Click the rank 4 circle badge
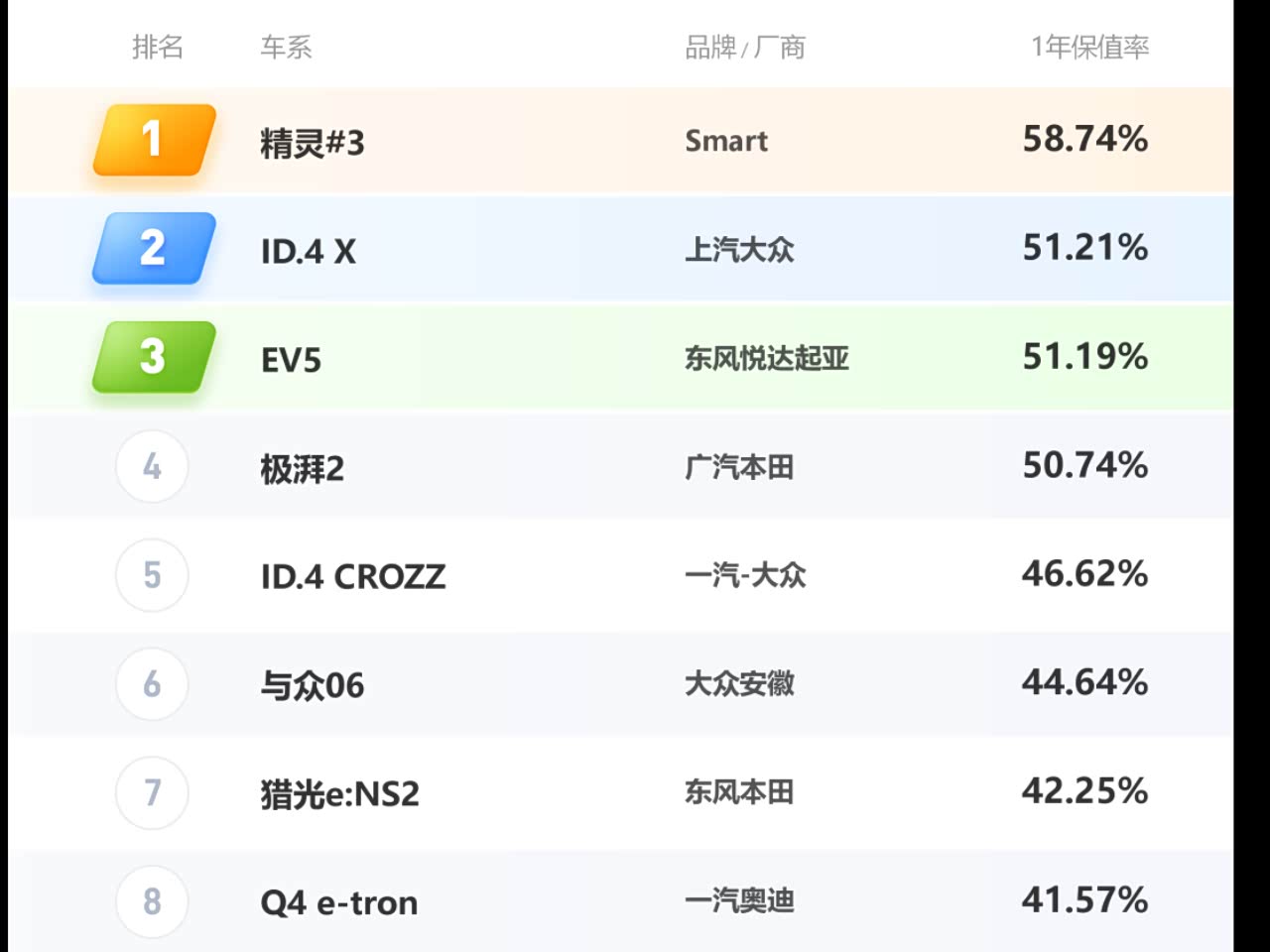Viewport: 1270px width, 952px height. coord(152,466)
